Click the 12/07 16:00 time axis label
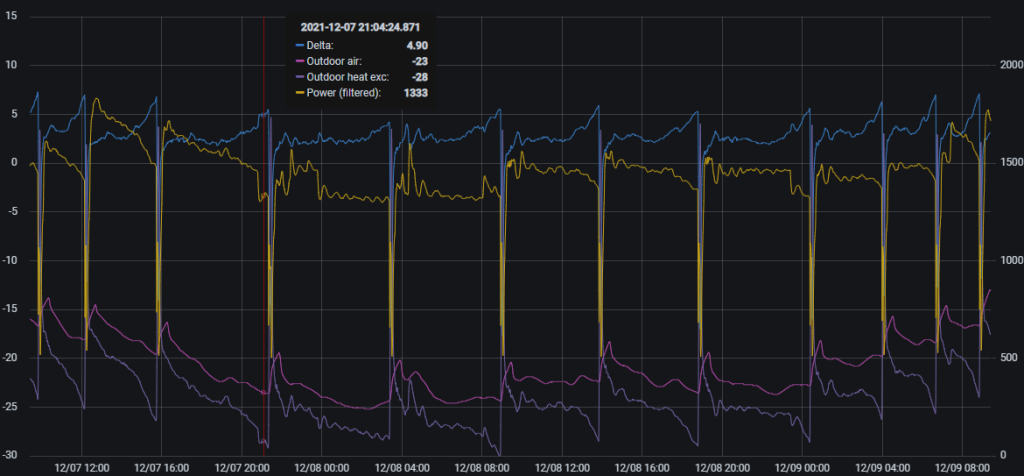This screenshot has width=1024, height=476. pos(161,467)
